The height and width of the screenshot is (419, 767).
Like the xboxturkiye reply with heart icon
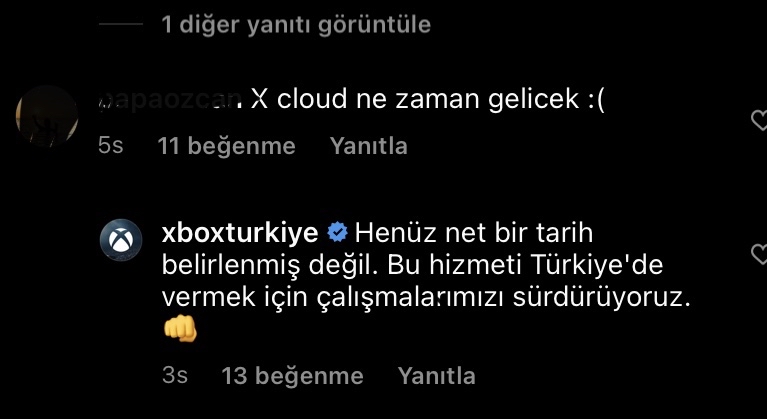759,255
